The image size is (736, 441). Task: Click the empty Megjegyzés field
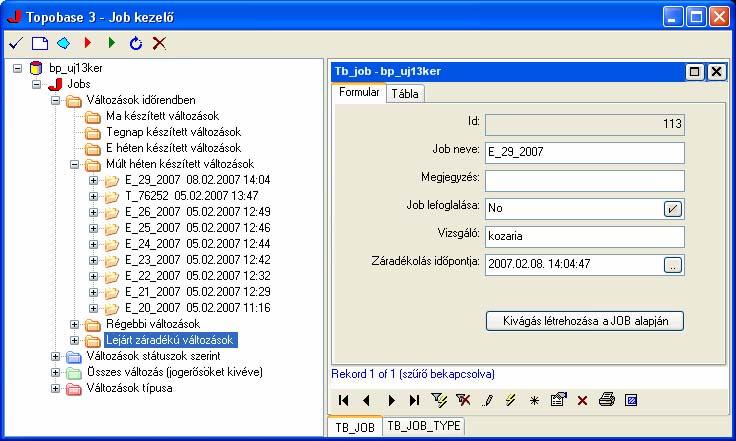pyautogui.click(x=585, y=181)
